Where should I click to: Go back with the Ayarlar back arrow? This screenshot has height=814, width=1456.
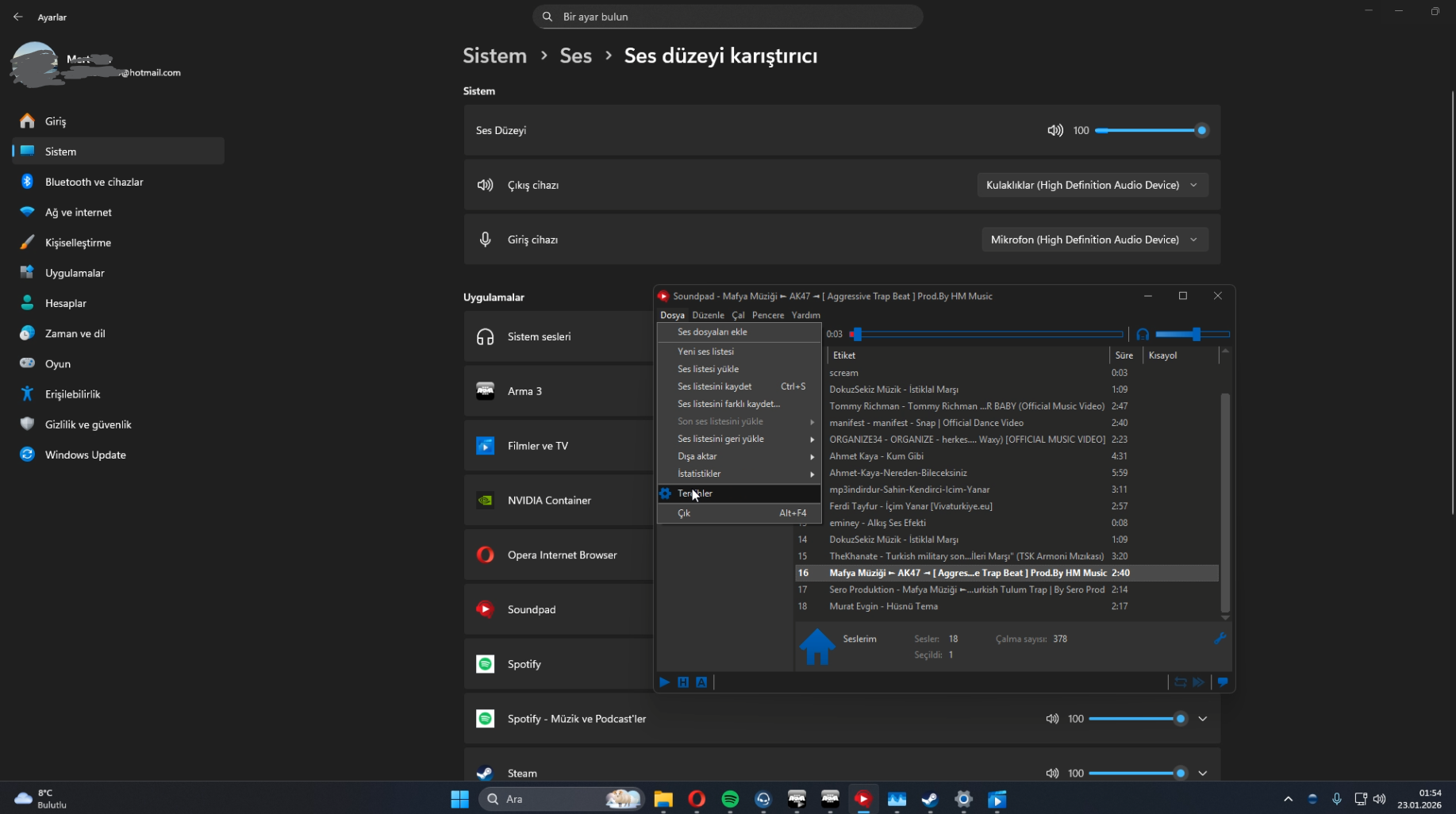tap(18, 17)
